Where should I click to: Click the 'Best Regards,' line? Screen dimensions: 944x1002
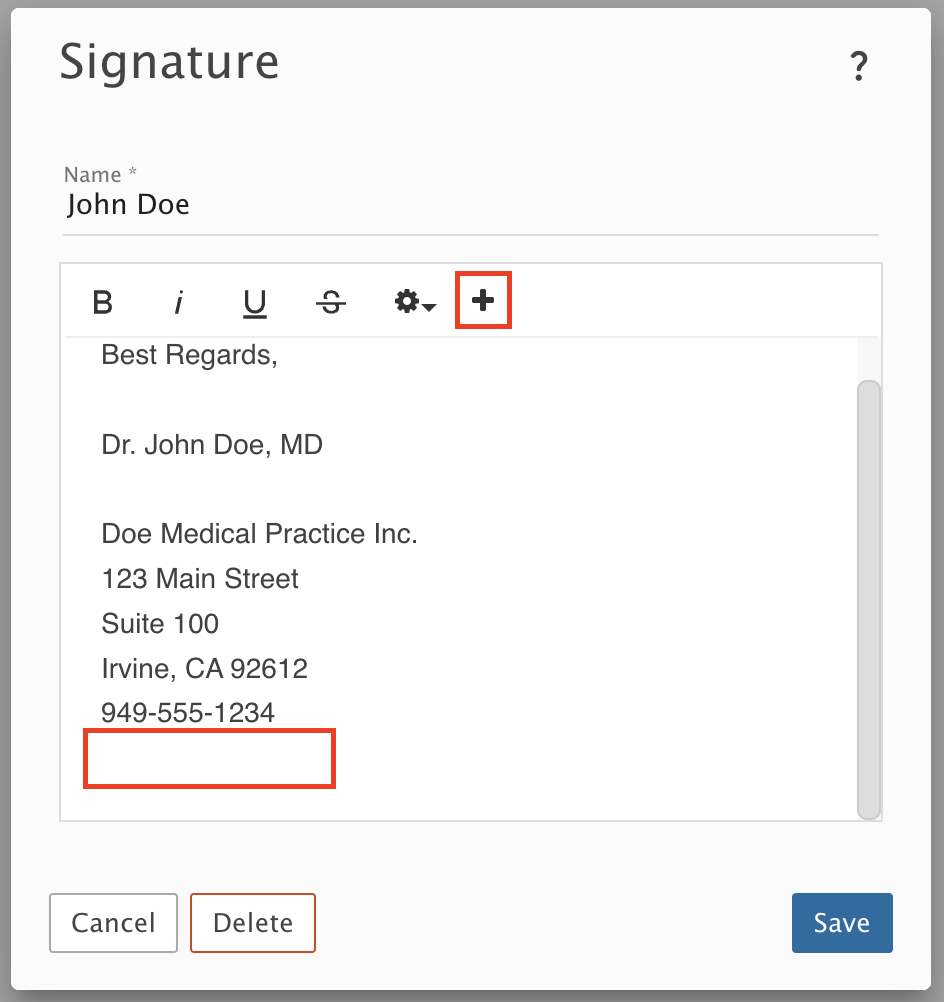point(189,355)
